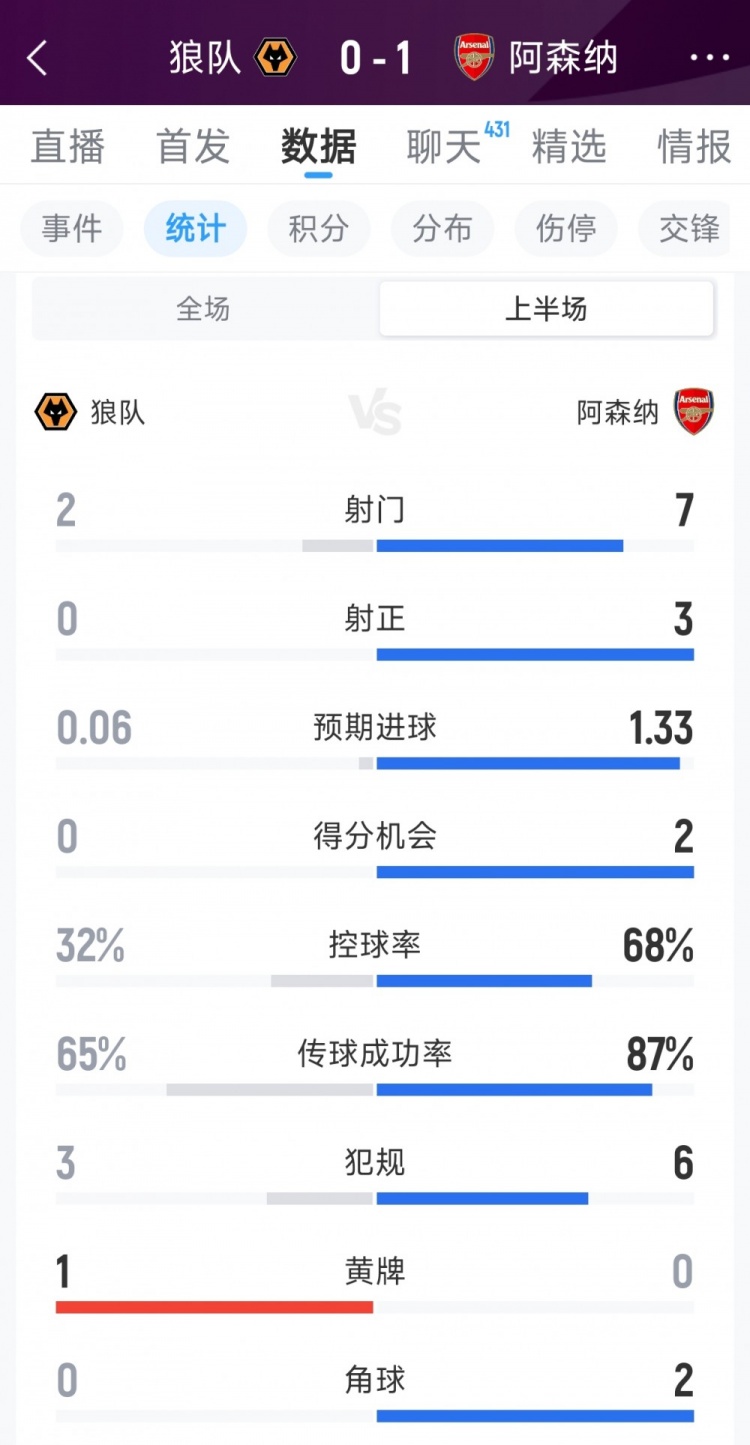Open the 情报 tab
The width and height of the screenshot is (750, 1445).
[694, 147]
